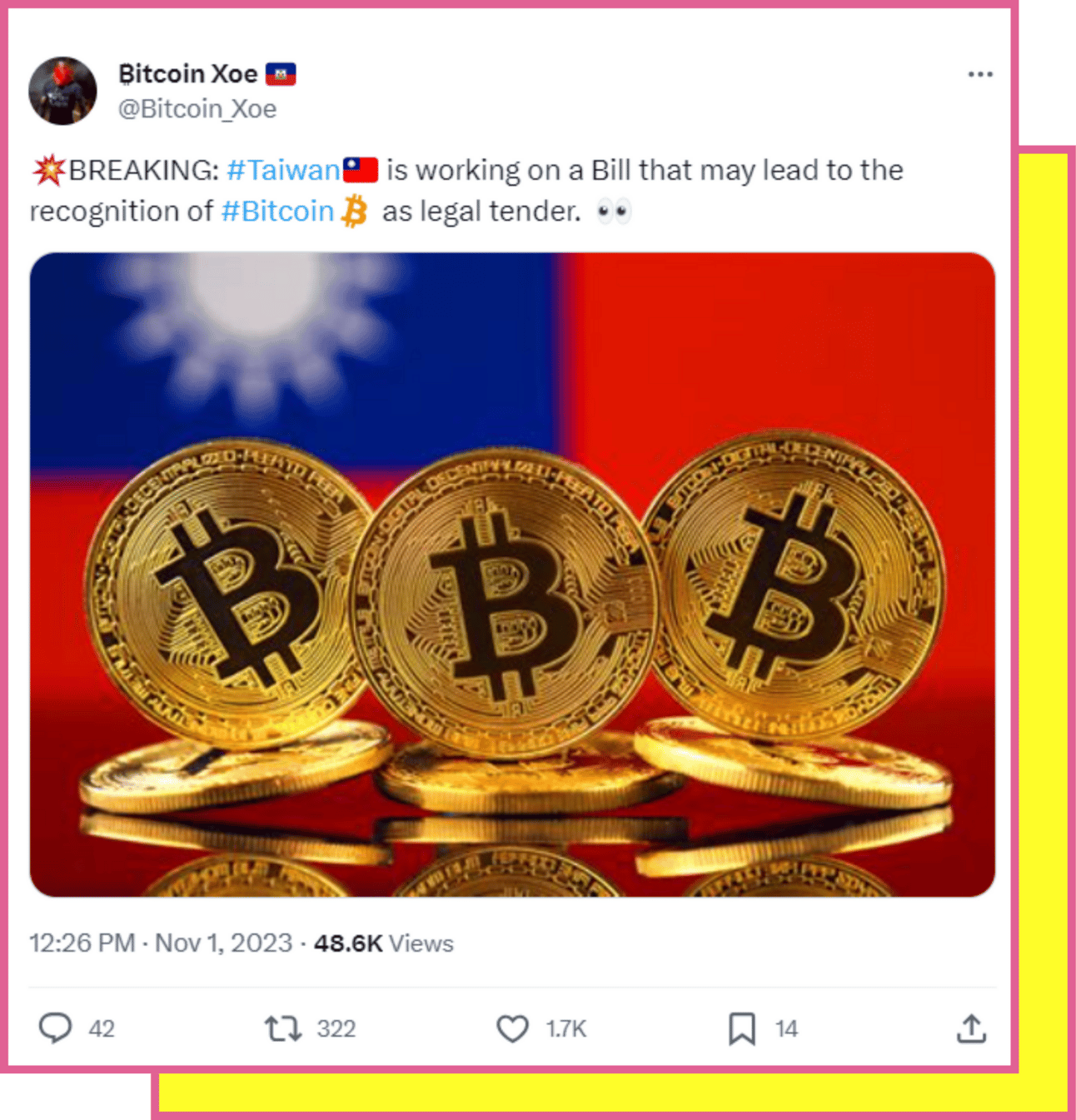Image resolution: width=1076 pixels, height=1120 pixels.
Task: Click the reply speech bubble icon
Action: point(56,1028)
